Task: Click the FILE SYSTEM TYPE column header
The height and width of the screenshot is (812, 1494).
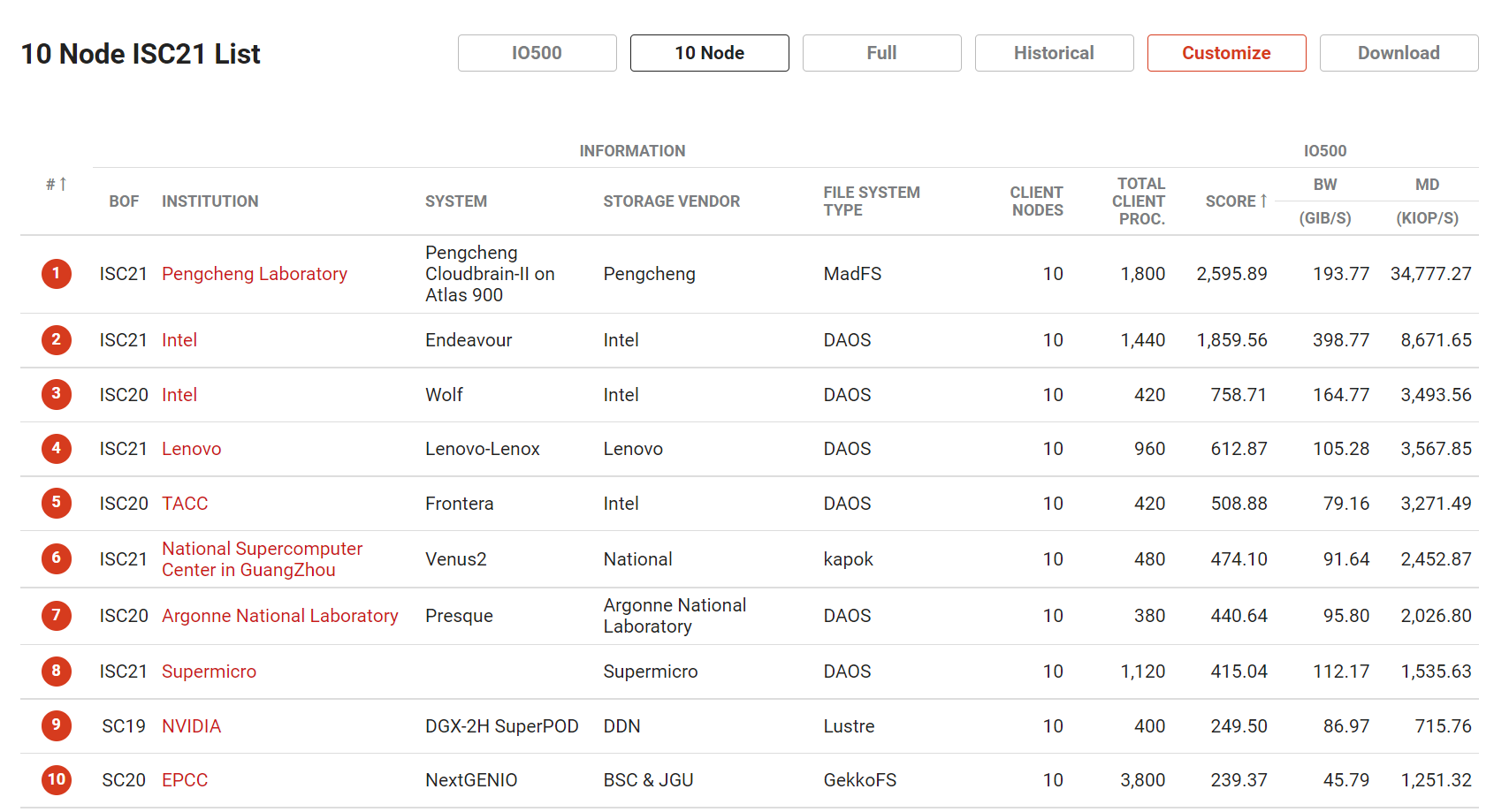Action: [x=872, y=201]
